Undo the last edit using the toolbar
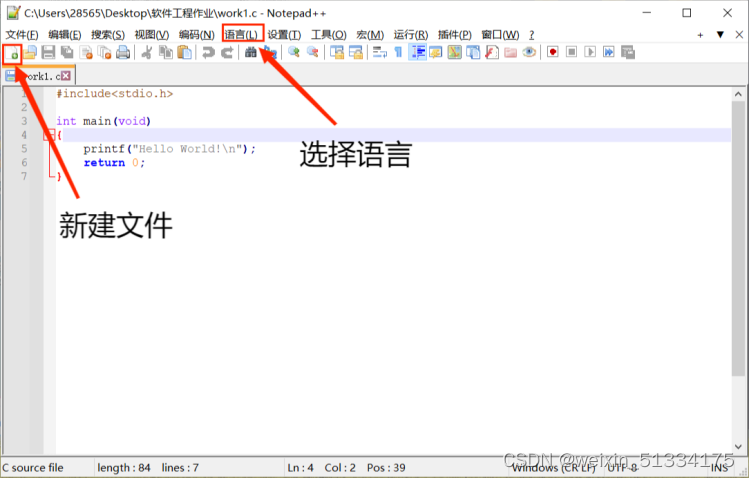This screenshot has width=750, height=479. tap(208, 52)
